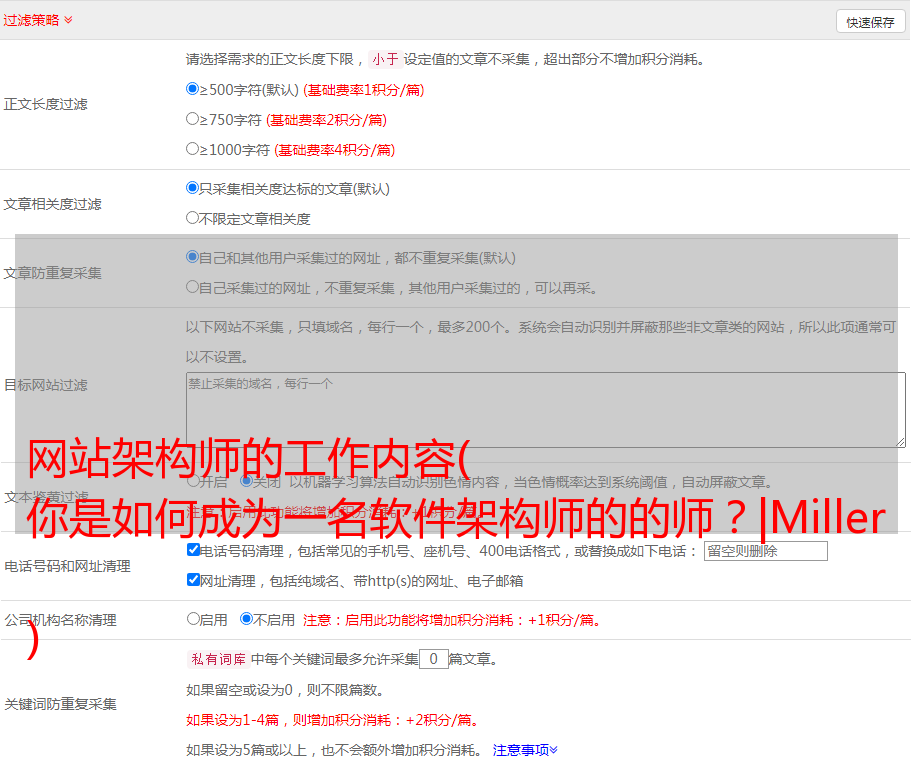The width and height of the screenshot is (912, 768).
Task: Enable 公司机构名称清理 with 启用 radio
Action: tap(193, 619)
